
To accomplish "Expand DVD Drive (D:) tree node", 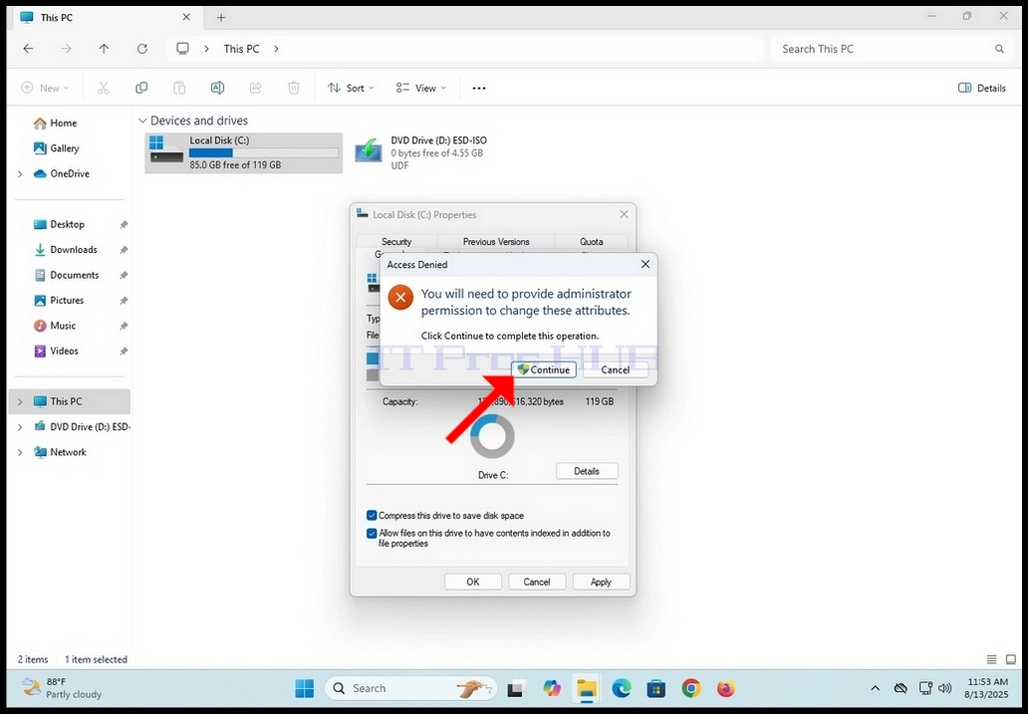I will pos(20,427).
